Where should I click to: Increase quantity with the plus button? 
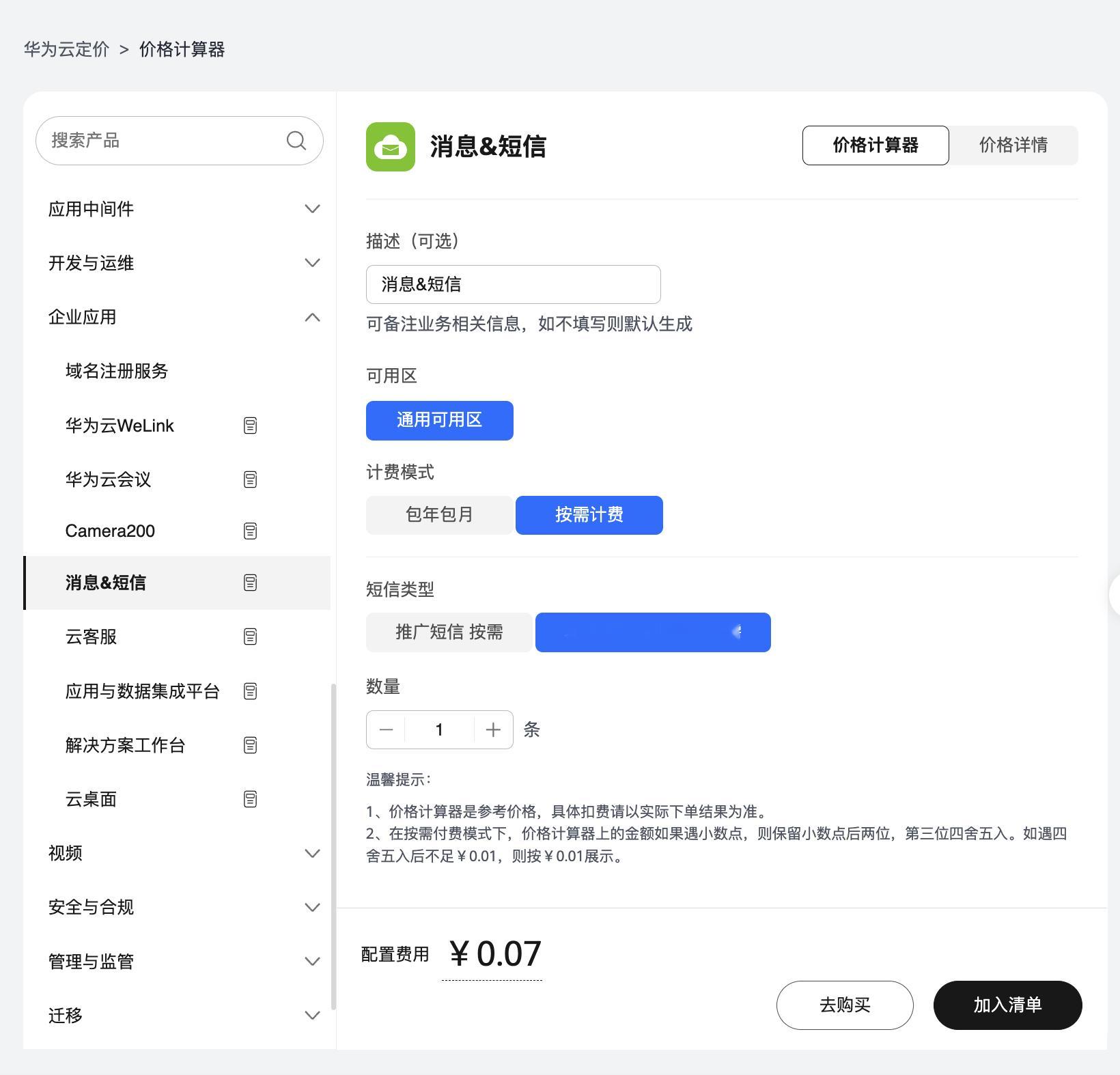[x=493, y=729]
